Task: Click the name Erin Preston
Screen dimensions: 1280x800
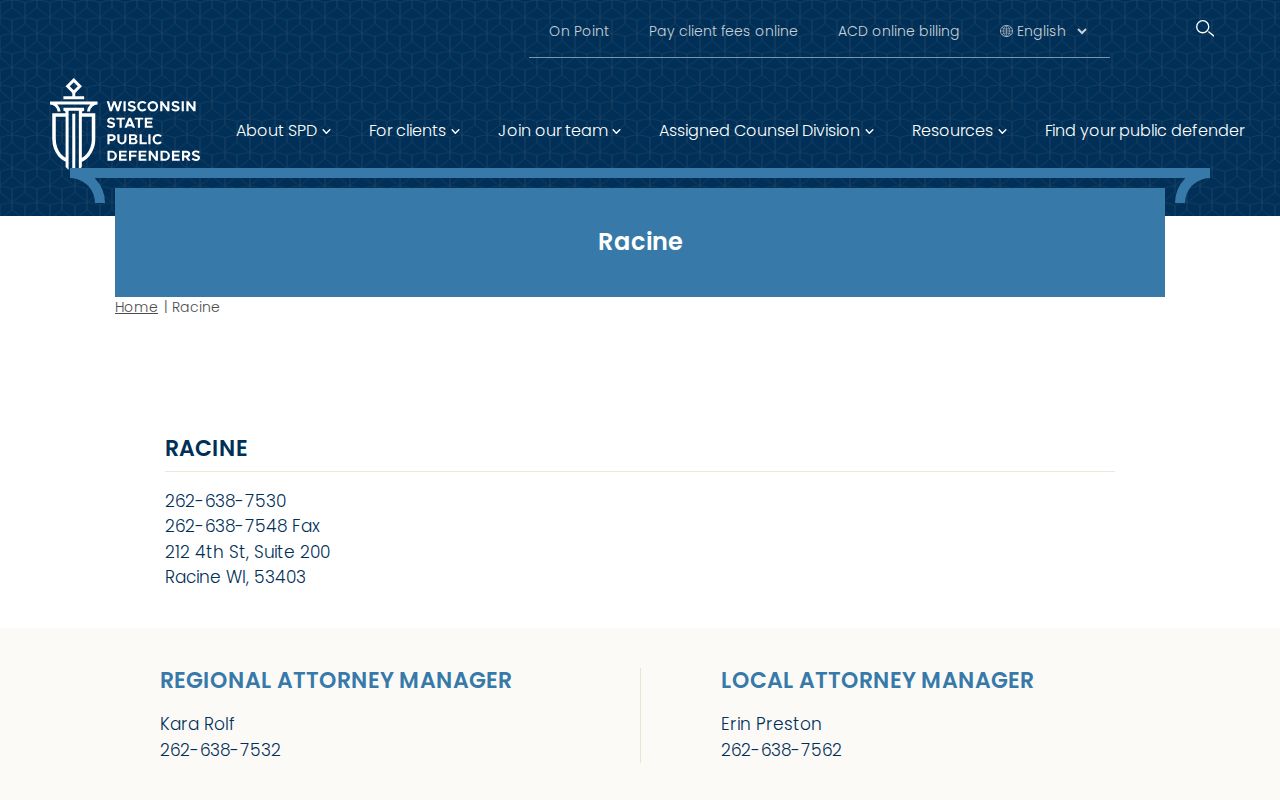Action: [771, 724]
